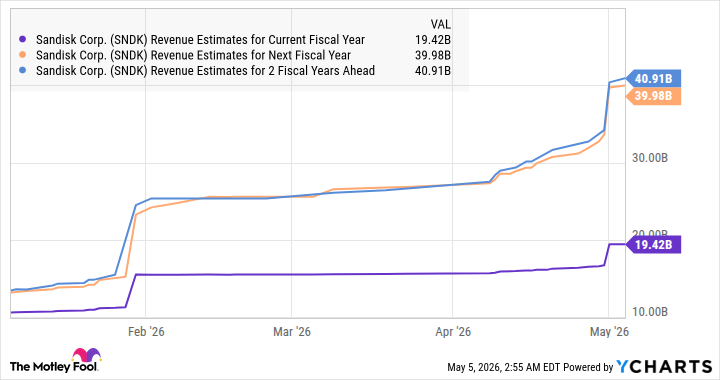Click the 10.00B y-axis label
The image size is (720, 380).
point(650,312)
